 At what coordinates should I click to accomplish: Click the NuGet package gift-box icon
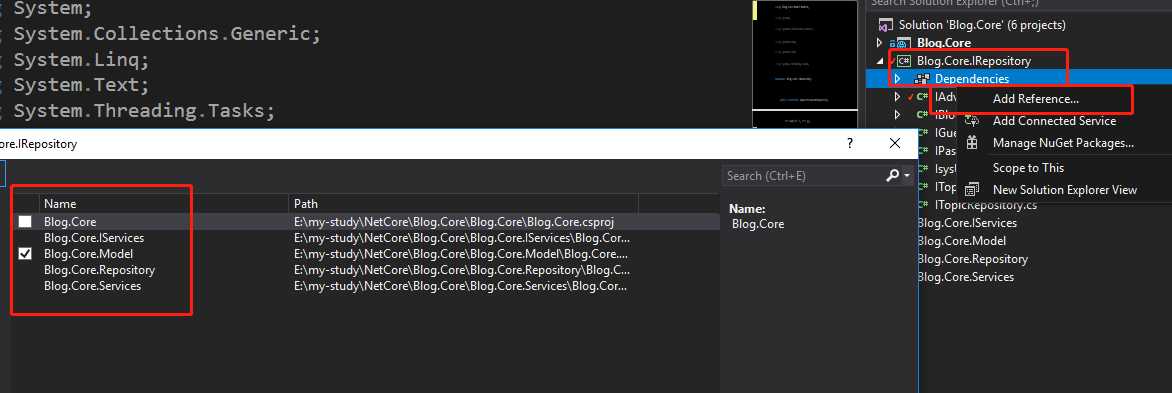click(x=972, y=143)
